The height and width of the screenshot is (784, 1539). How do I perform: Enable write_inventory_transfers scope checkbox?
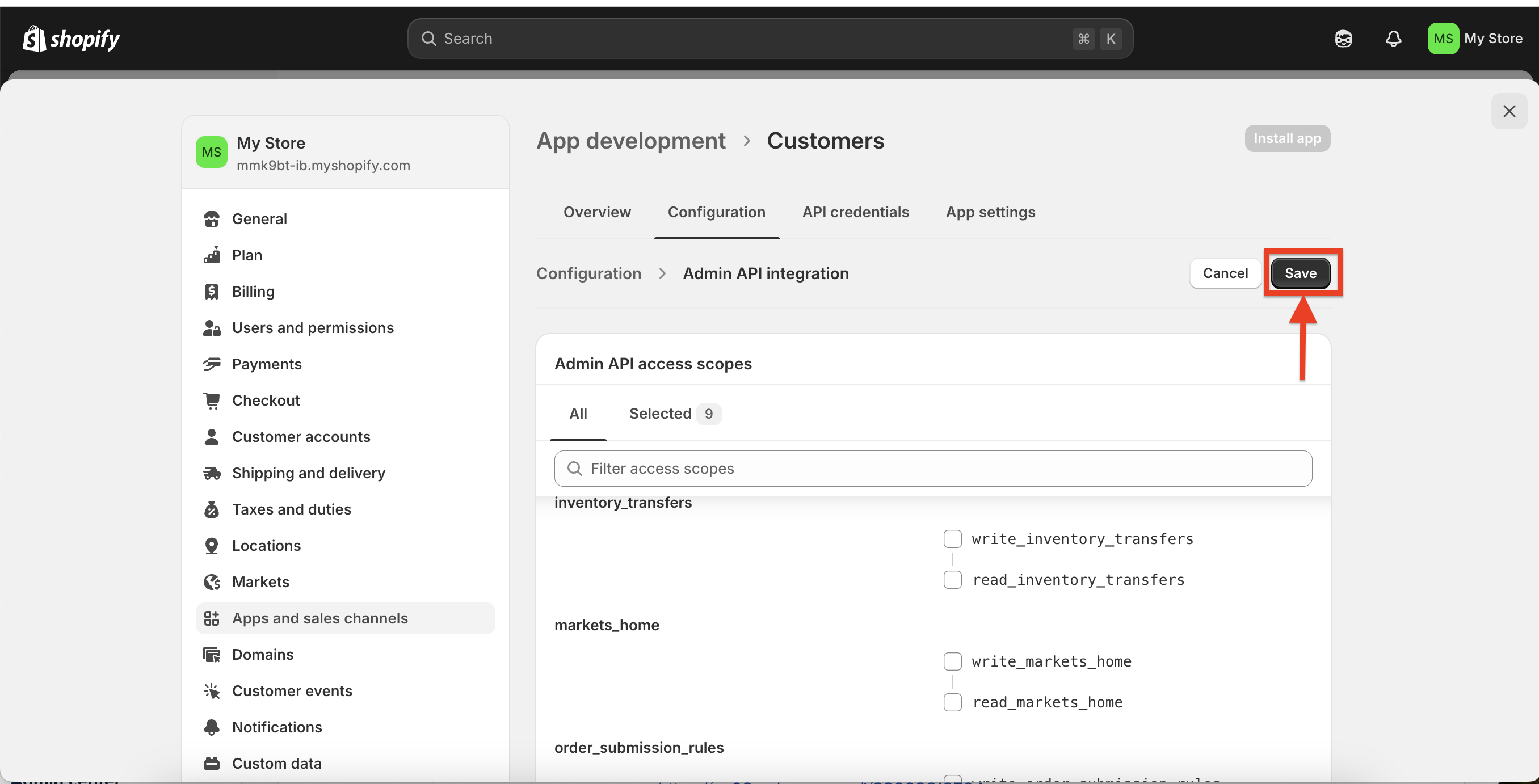pyautogui.click(x=952, y=538)
